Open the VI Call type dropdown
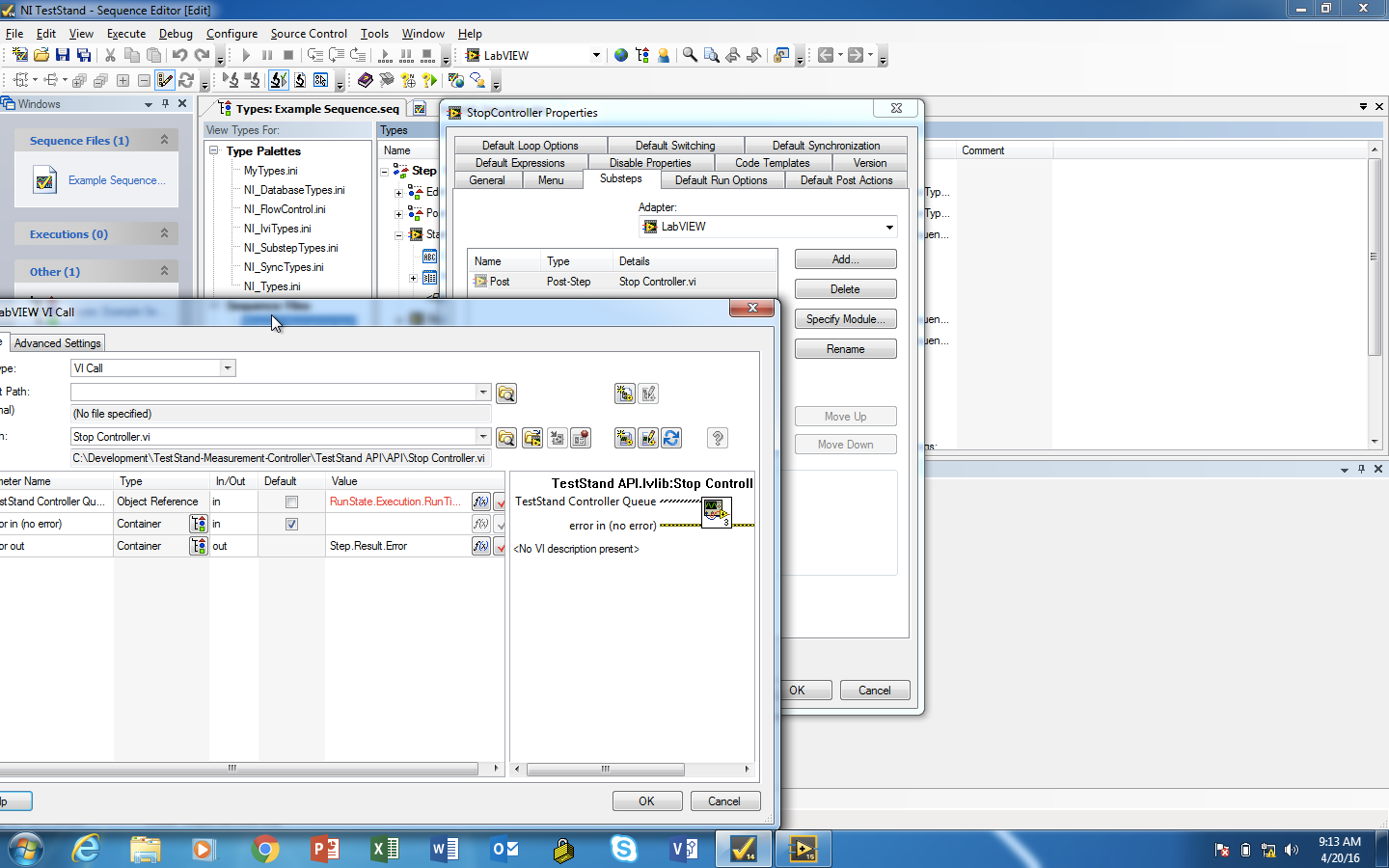Viewport: 1389px width, 868px height. 228,368
